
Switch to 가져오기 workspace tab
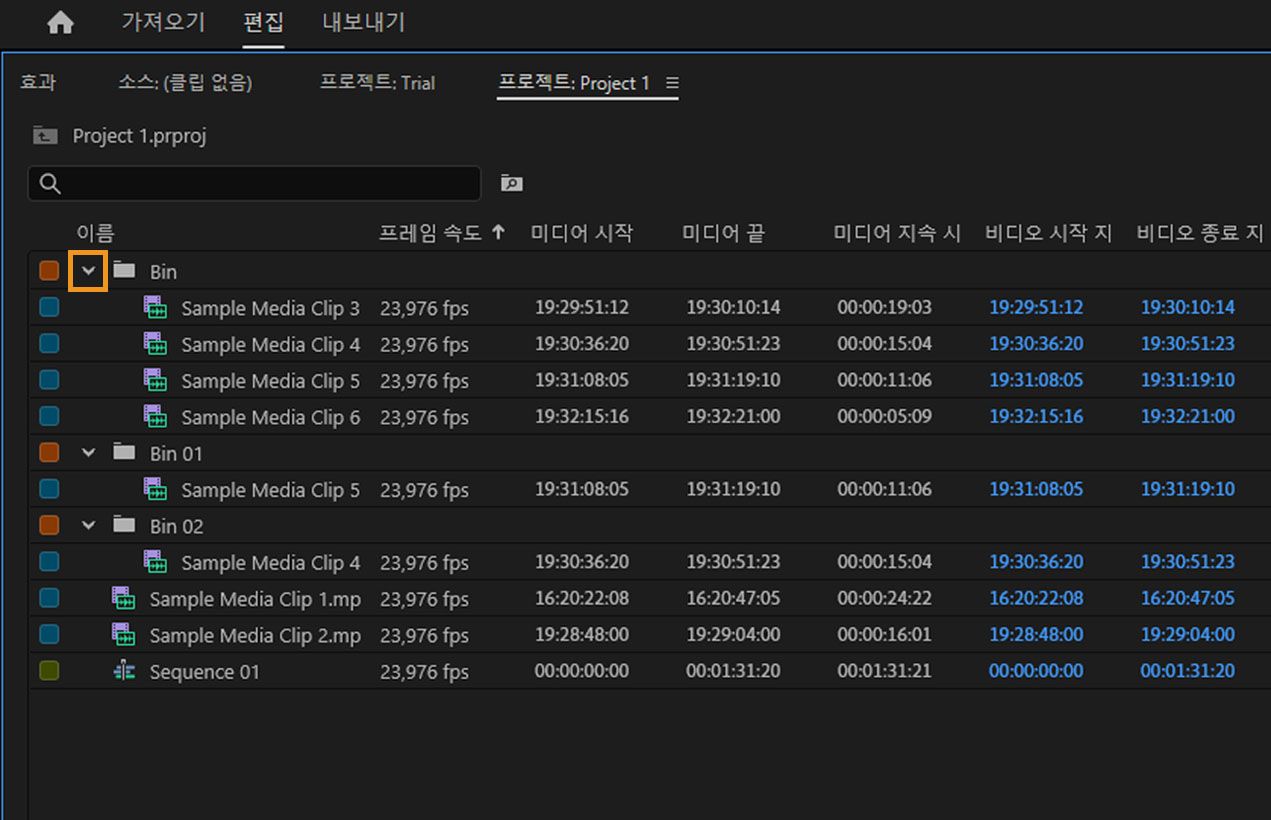coord(163,22)
